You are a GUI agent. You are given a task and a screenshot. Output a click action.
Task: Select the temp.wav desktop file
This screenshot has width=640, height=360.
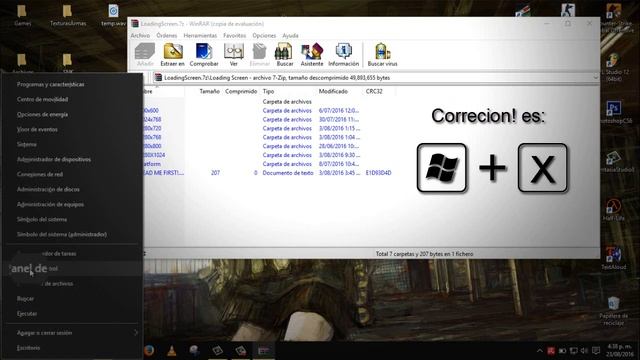pos(113,16)
